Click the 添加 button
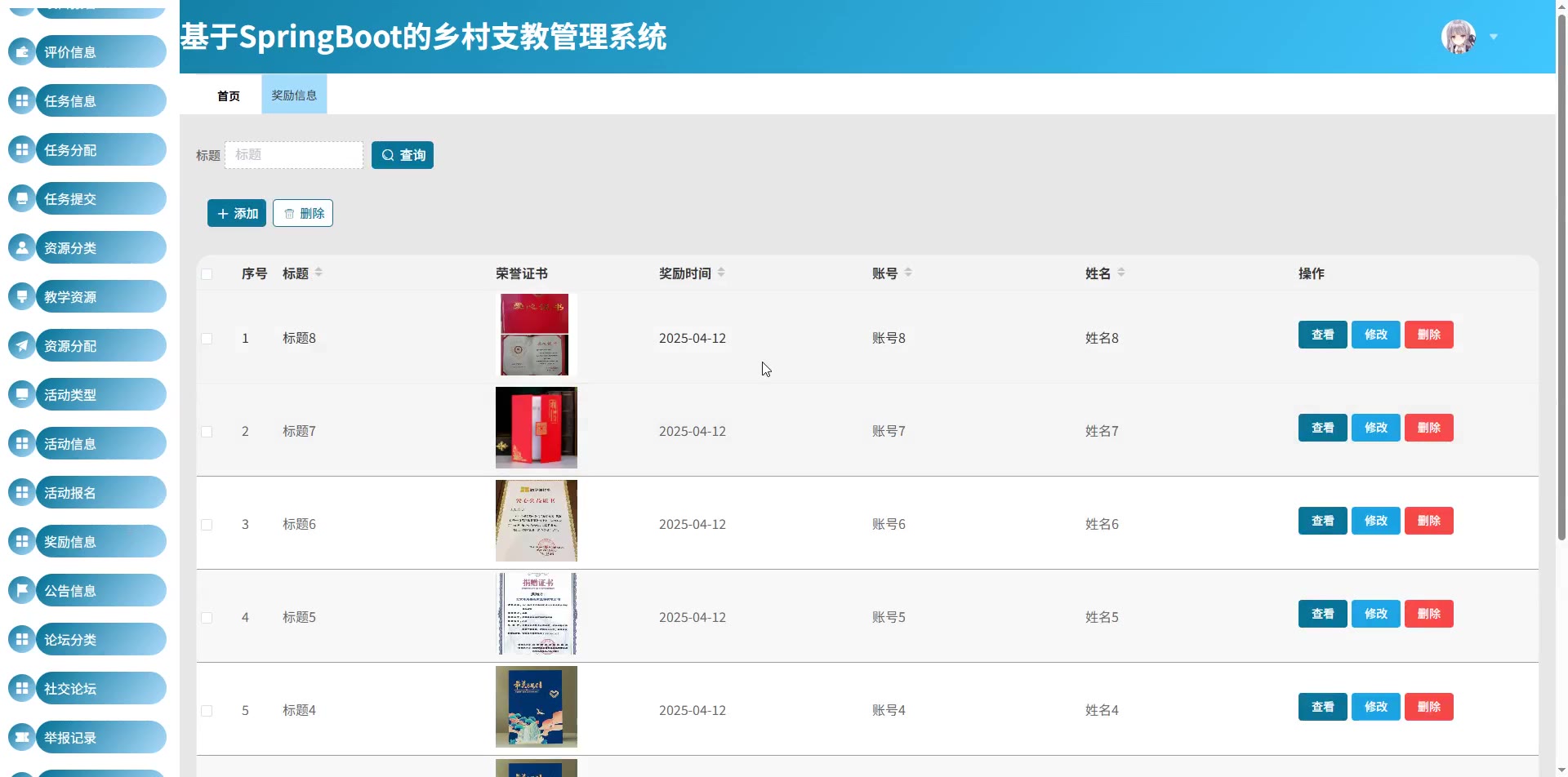Screen dimensions: 1568x777 [x=237, y=213]
